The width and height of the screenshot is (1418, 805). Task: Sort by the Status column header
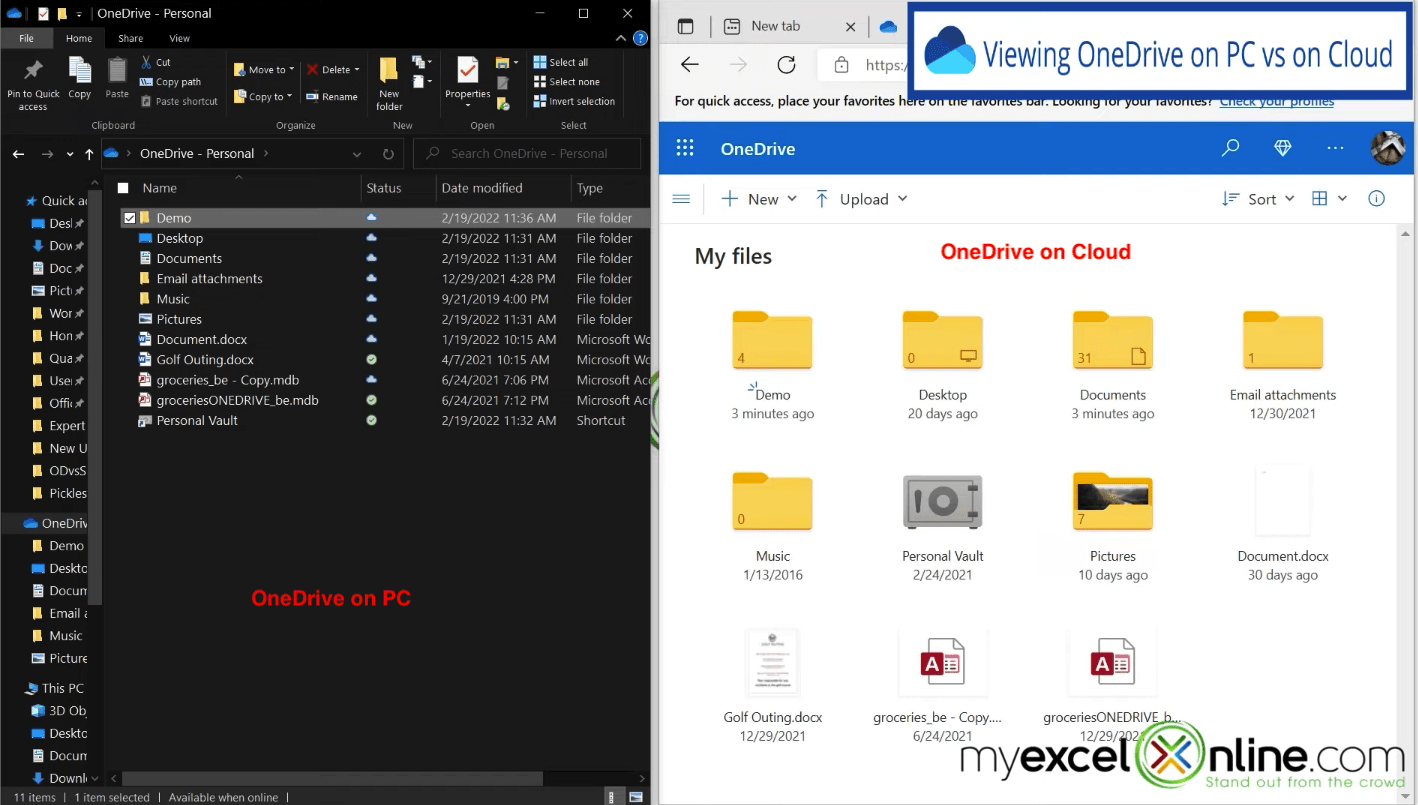(x=398, y=188)
